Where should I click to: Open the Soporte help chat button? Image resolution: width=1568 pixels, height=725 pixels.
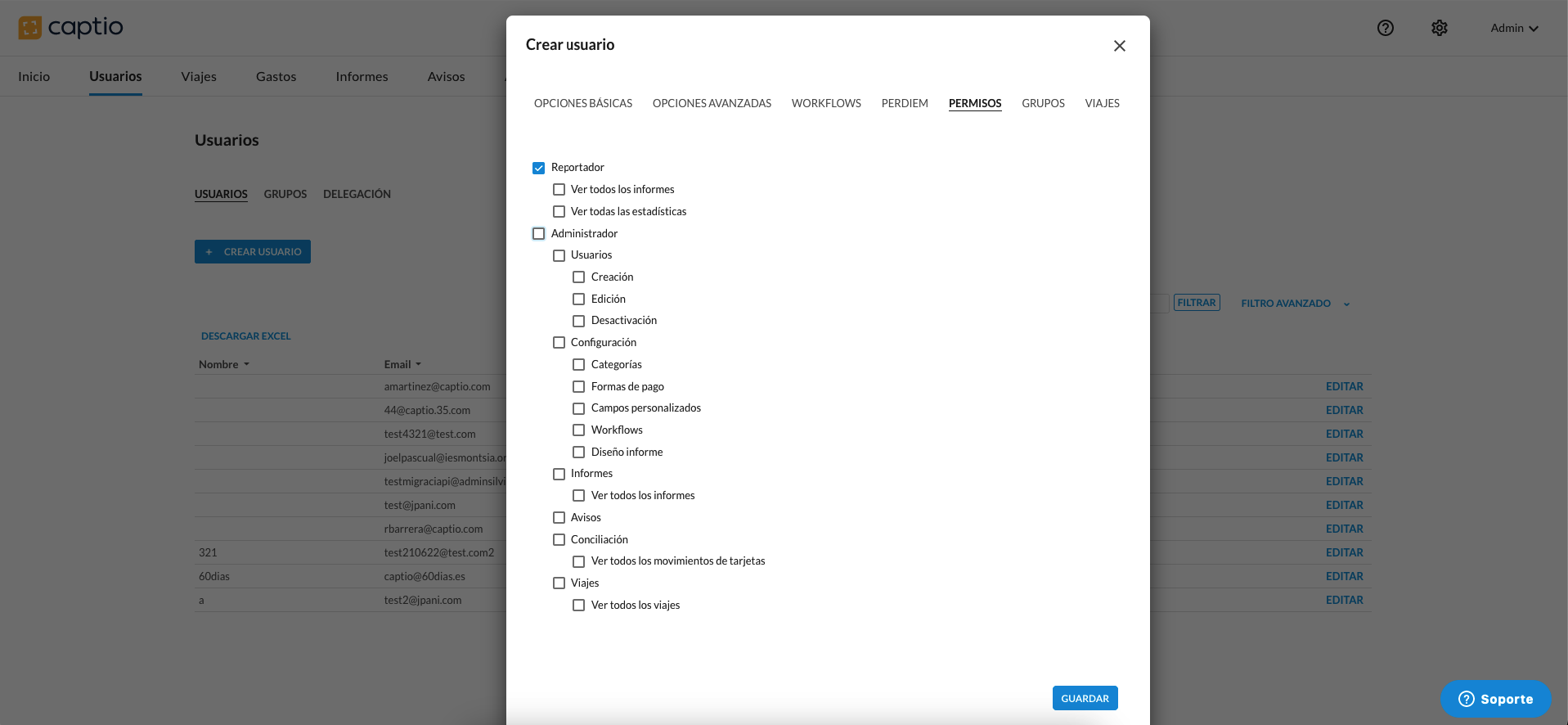coord(1496,699)
